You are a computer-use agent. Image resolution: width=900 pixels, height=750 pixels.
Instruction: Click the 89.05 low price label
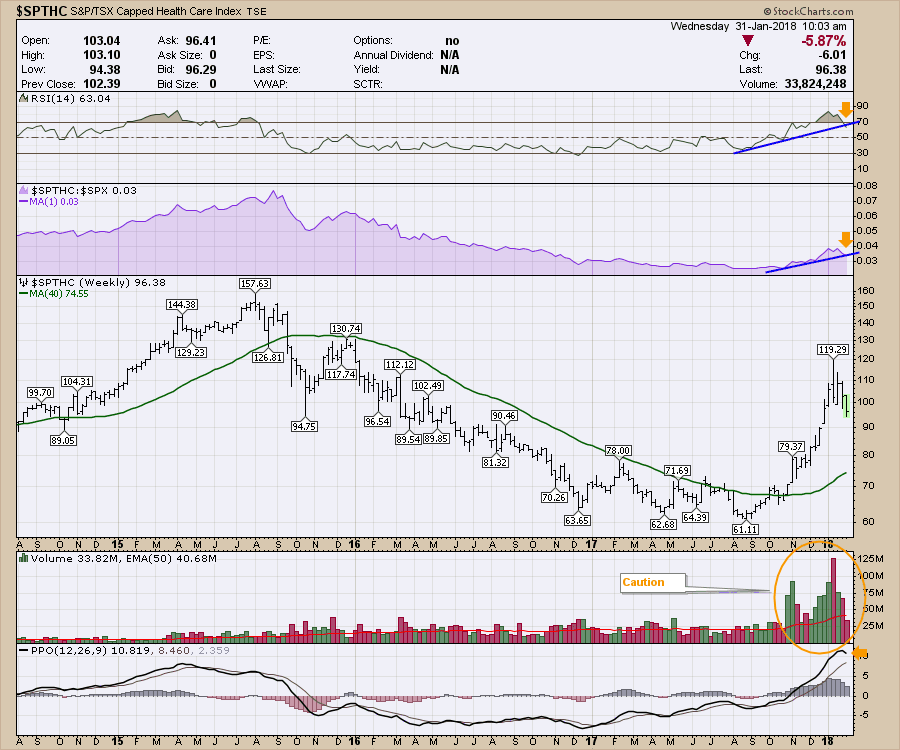pyautogui.click(x=63, y=441)
